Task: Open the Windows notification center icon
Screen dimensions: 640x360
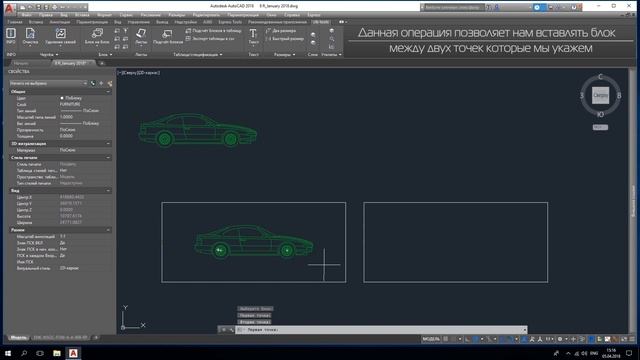Action: tap(629, 353)
